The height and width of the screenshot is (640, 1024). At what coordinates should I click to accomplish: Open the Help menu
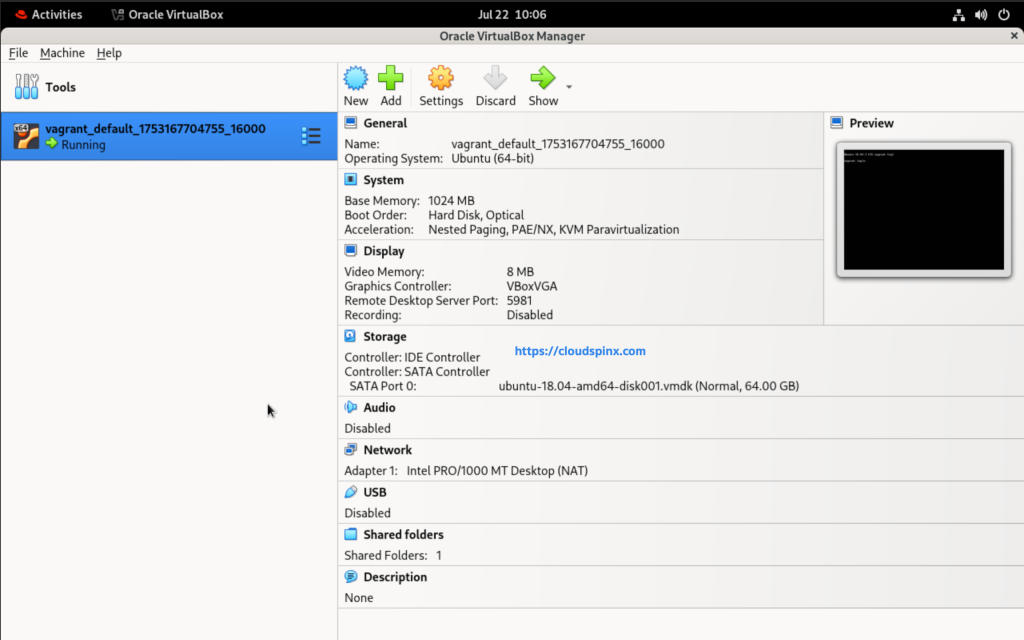109,53
